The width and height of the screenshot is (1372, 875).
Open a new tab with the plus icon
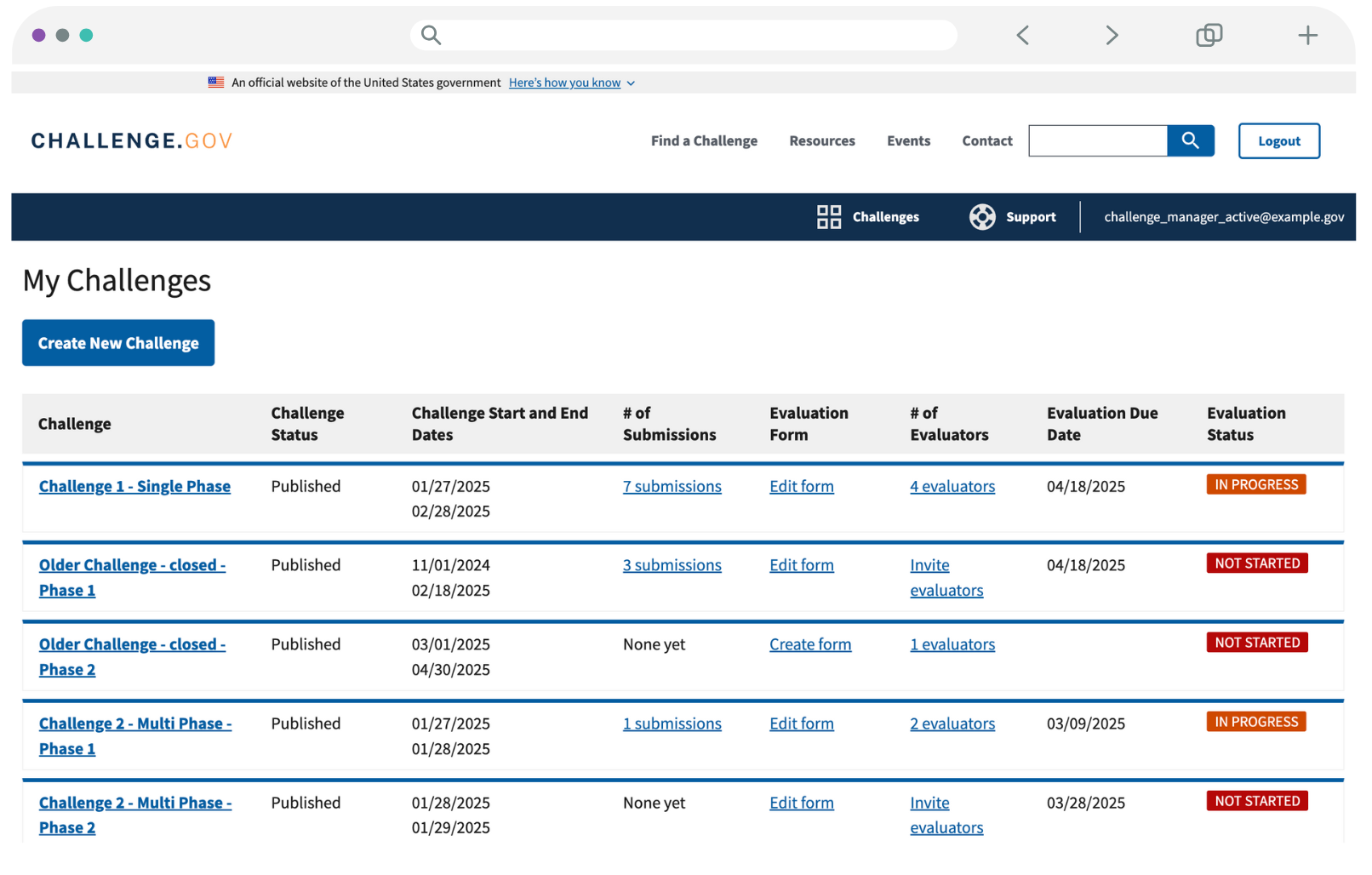[x=1307, y=35]
